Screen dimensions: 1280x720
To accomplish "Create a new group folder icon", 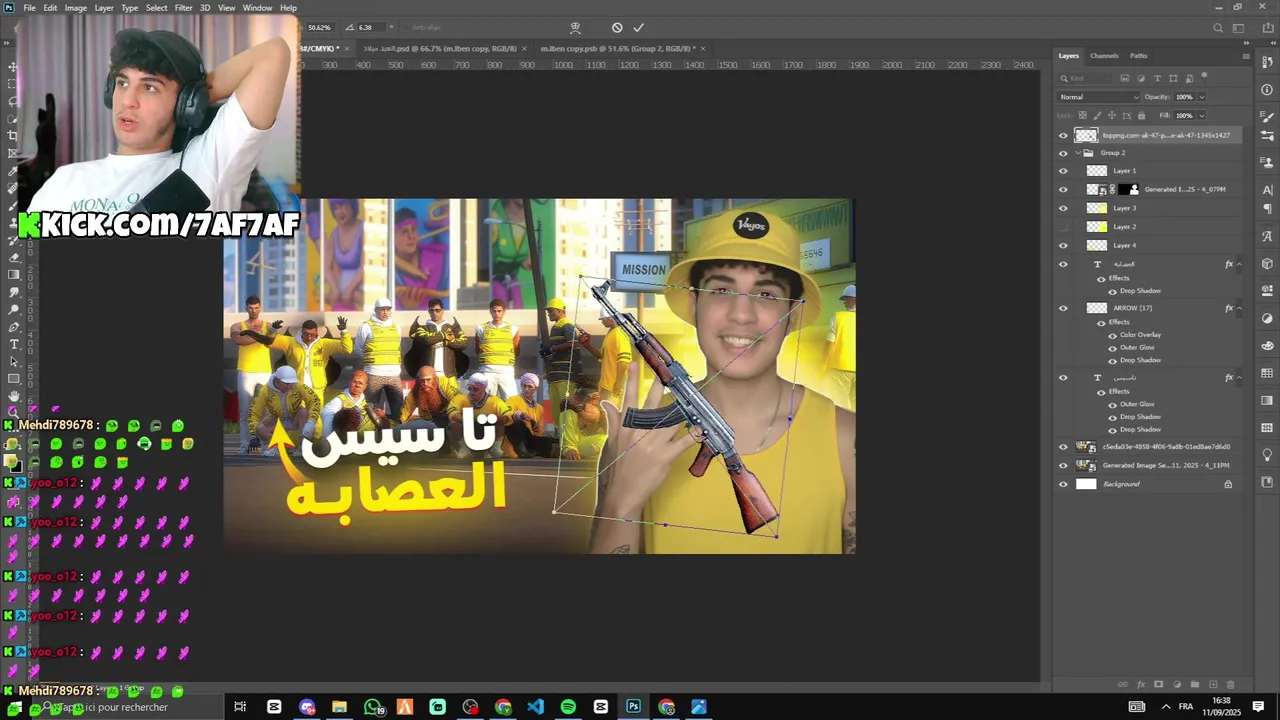I will 1195,685.
